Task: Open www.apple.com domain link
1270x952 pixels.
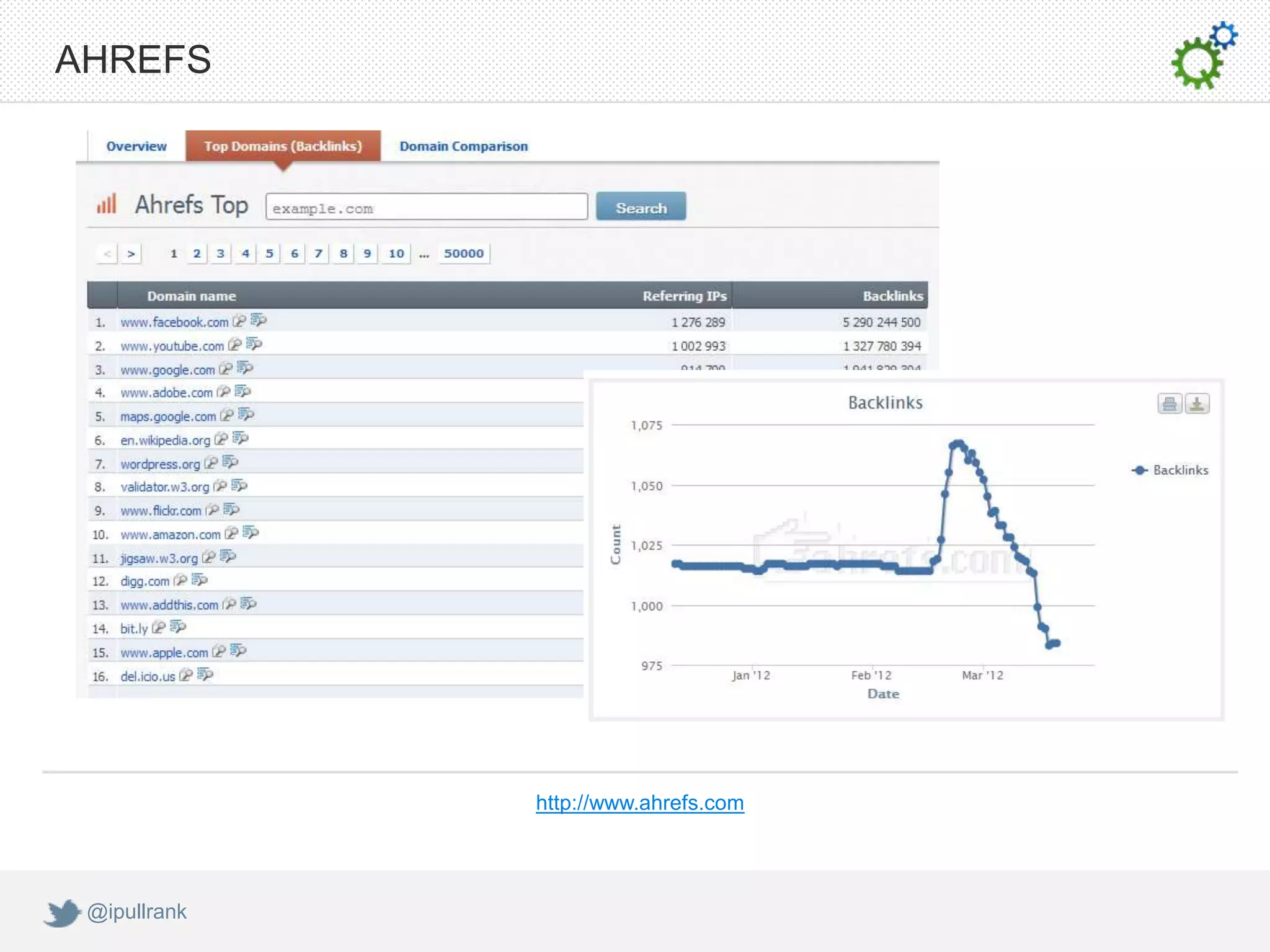Action: point(164,653)
